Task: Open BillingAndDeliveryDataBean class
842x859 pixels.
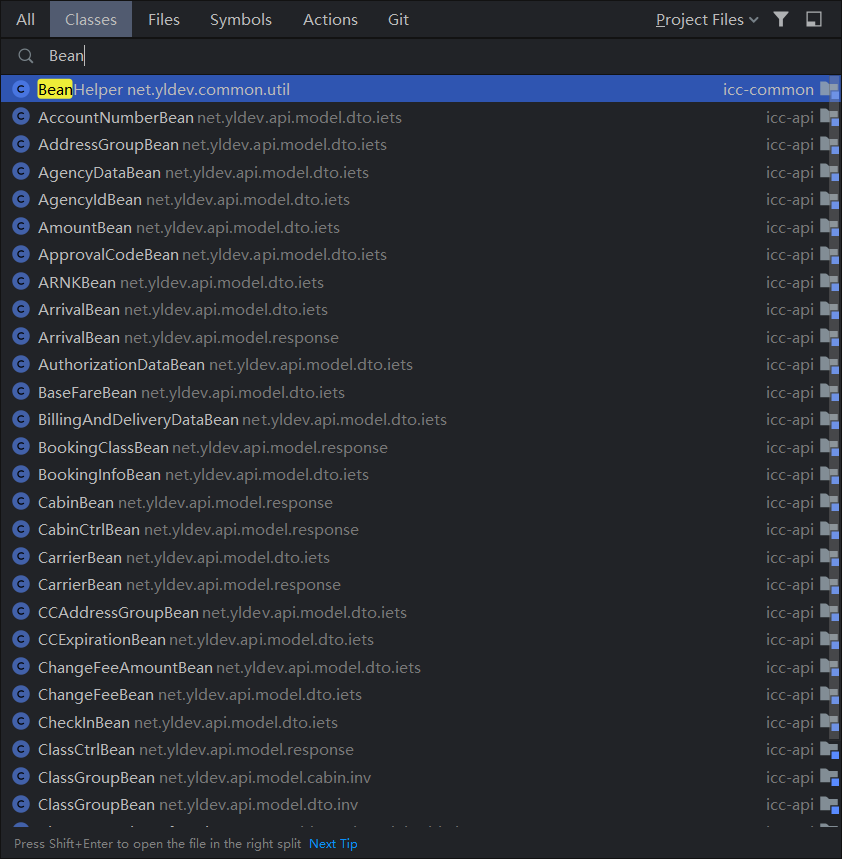Action: 421,420
